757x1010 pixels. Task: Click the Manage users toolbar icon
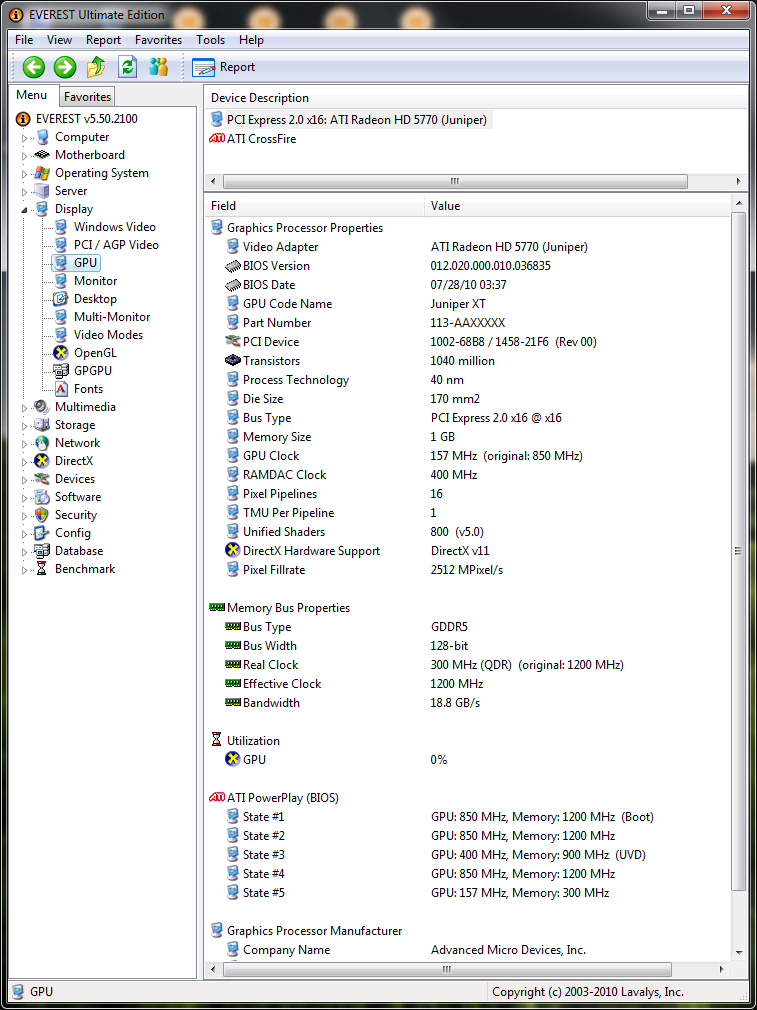click(x=158, y=66)
